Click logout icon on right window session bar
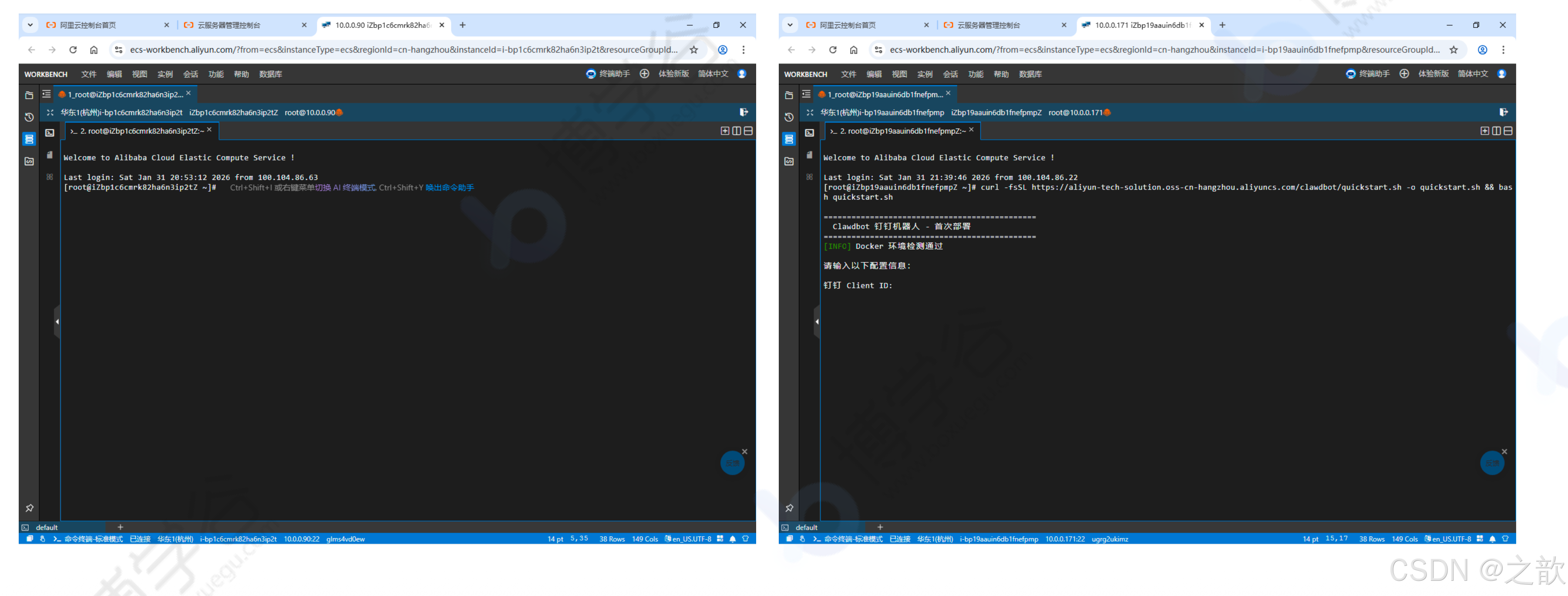 [x=1503, y=112]
